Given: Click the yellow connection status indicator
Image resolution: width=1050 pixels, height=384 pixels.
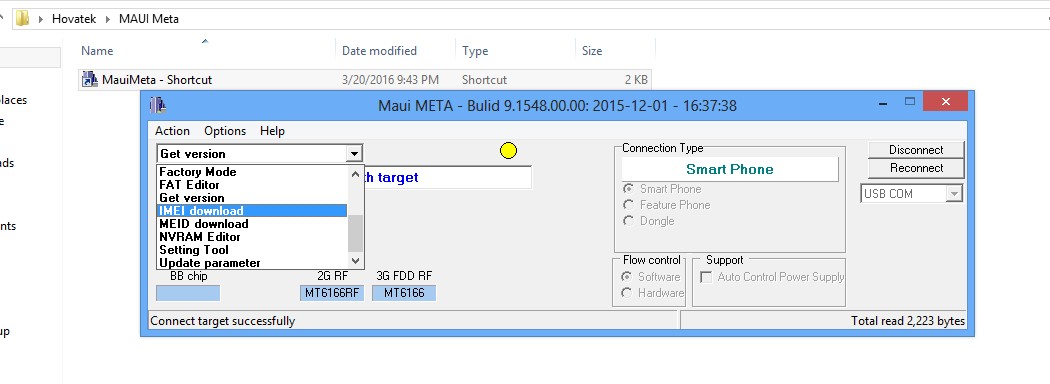Looking at the screenshot, I should (508, 151).
